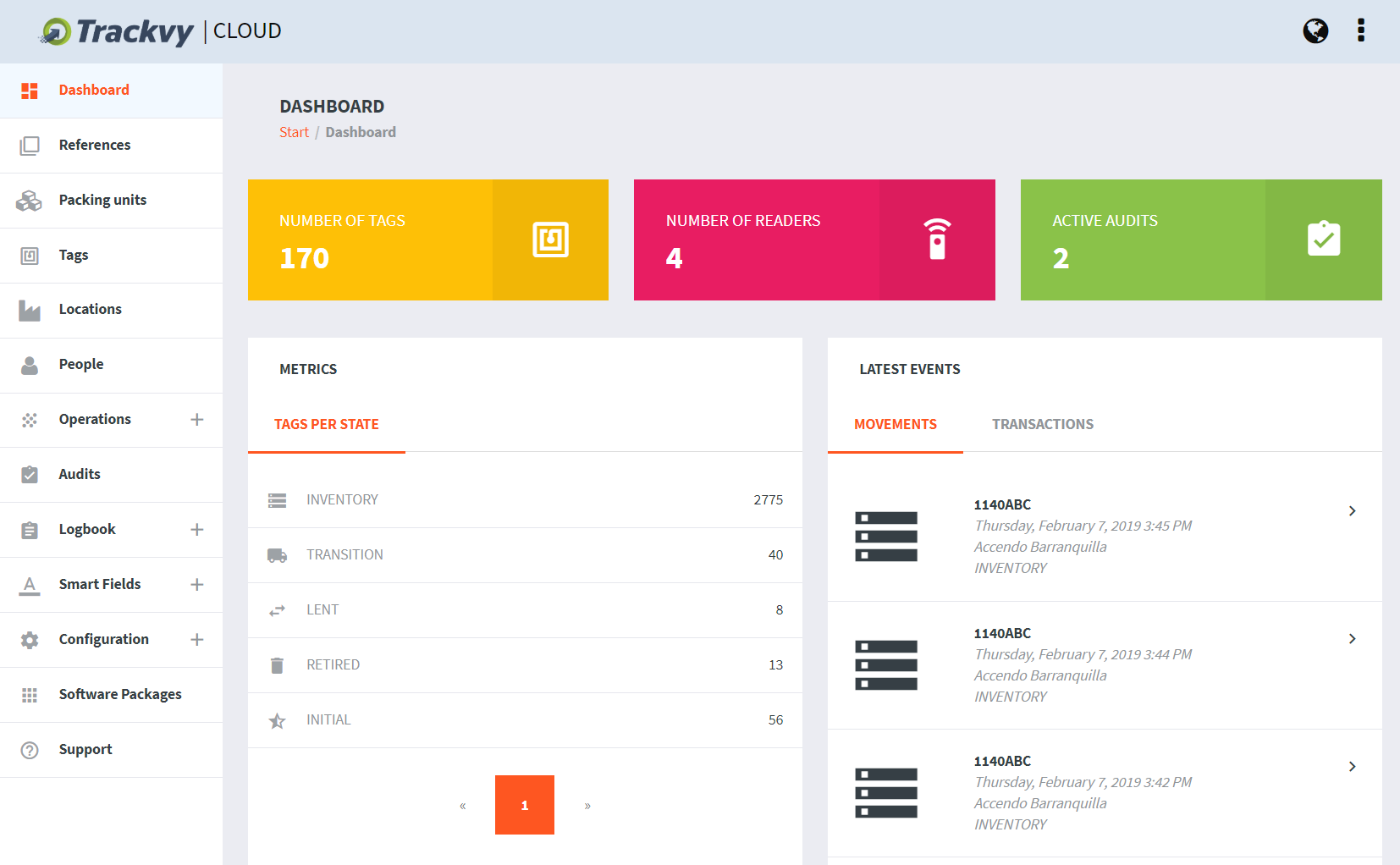Viewport: 1400px width, 865px height.
Task: Click the Locations factory icon
Action: pyautogui.click(x=30, y=311)
